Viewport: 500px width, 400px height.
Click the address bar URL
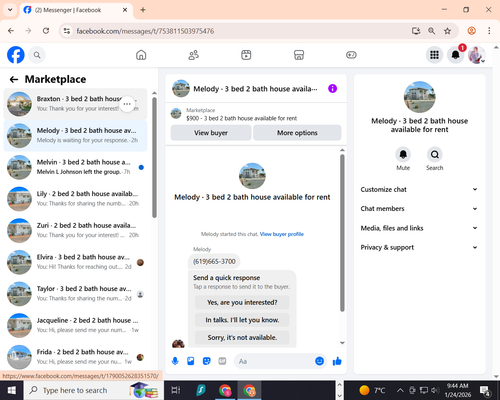145,31
